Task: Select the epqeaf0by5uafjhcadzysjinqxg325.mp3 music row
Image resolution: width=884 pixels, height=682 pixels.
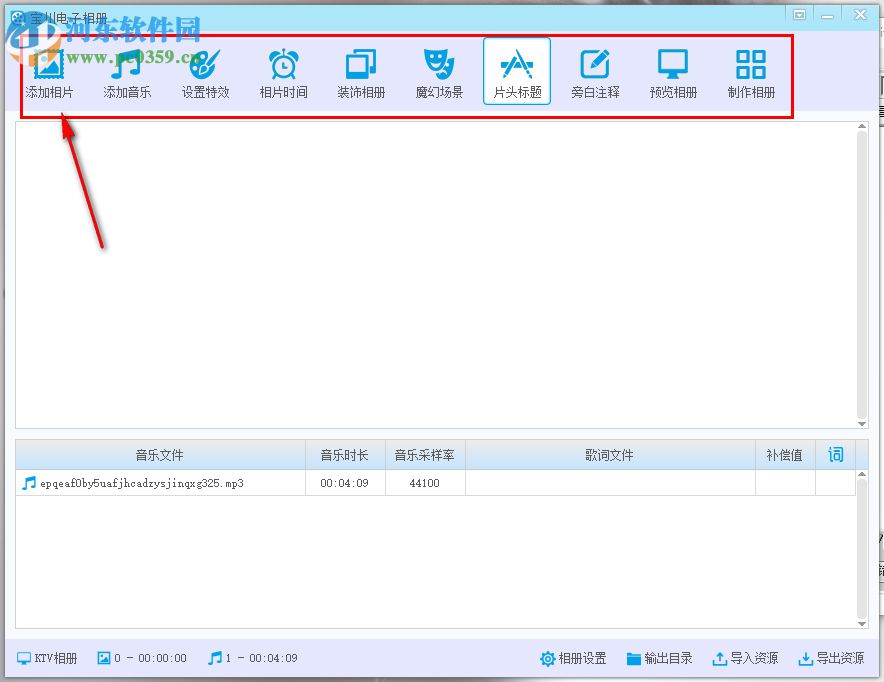Action: [435, 483]
